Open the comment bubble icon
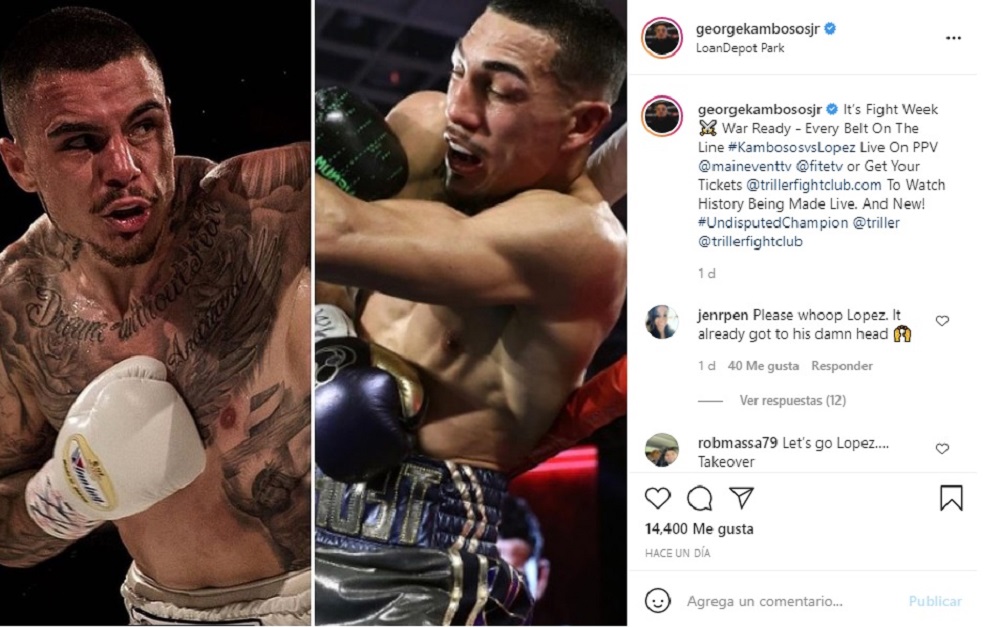Image resolution: width=1000 pixels, height=627 pixels. tap(700, 498)
